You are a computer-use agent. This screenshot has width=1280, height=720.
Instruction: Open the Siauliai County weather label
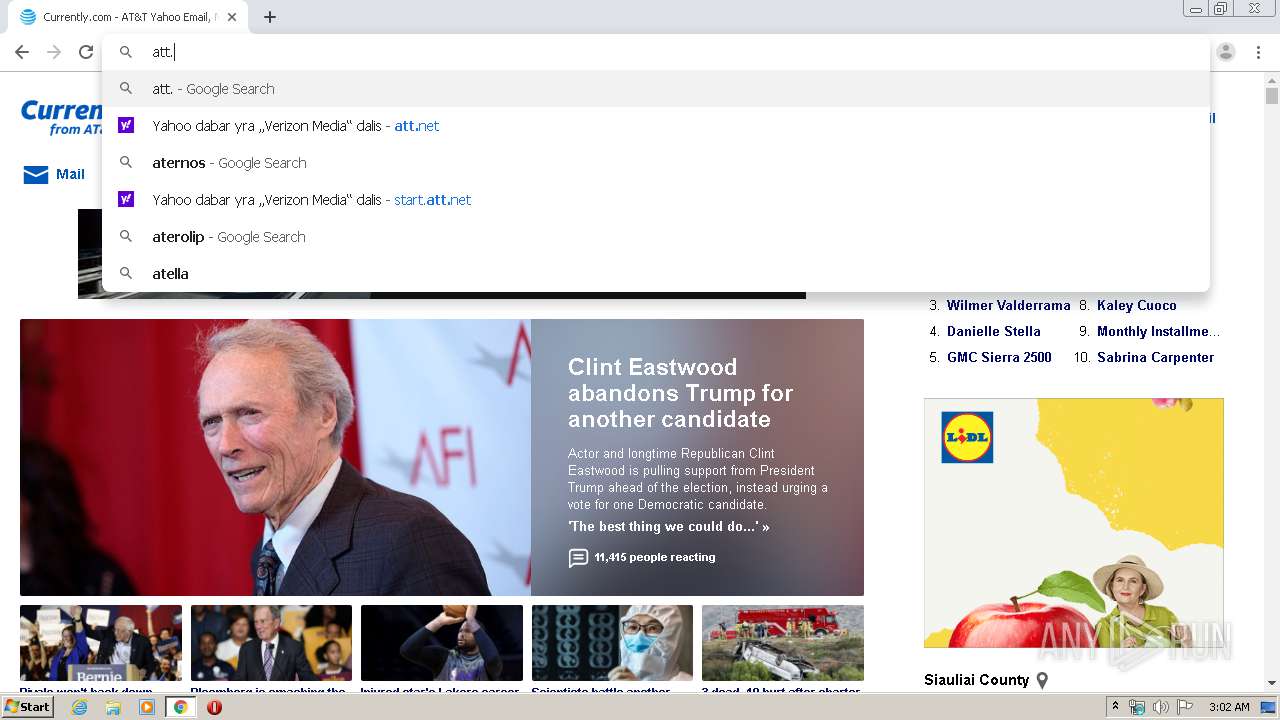pos(976,680)
